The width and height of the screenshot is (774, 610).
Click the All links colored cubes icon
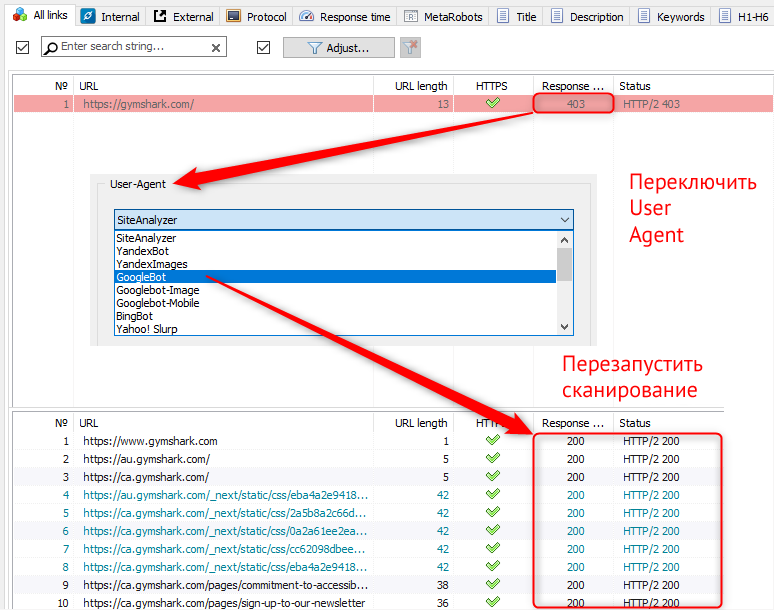point(20,15)
